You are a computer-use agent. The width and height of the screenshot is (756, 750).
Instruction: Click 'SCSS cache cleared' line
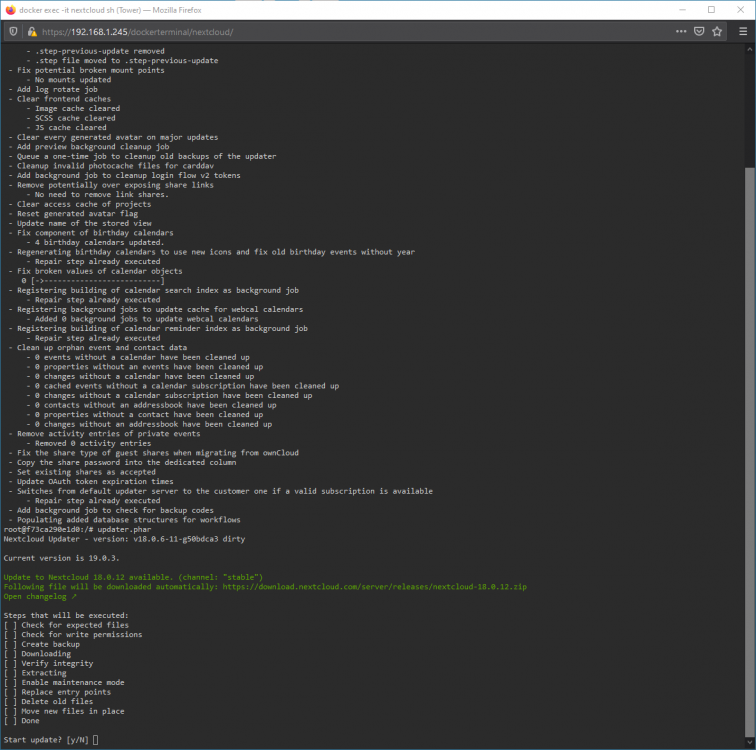[75, 118]
